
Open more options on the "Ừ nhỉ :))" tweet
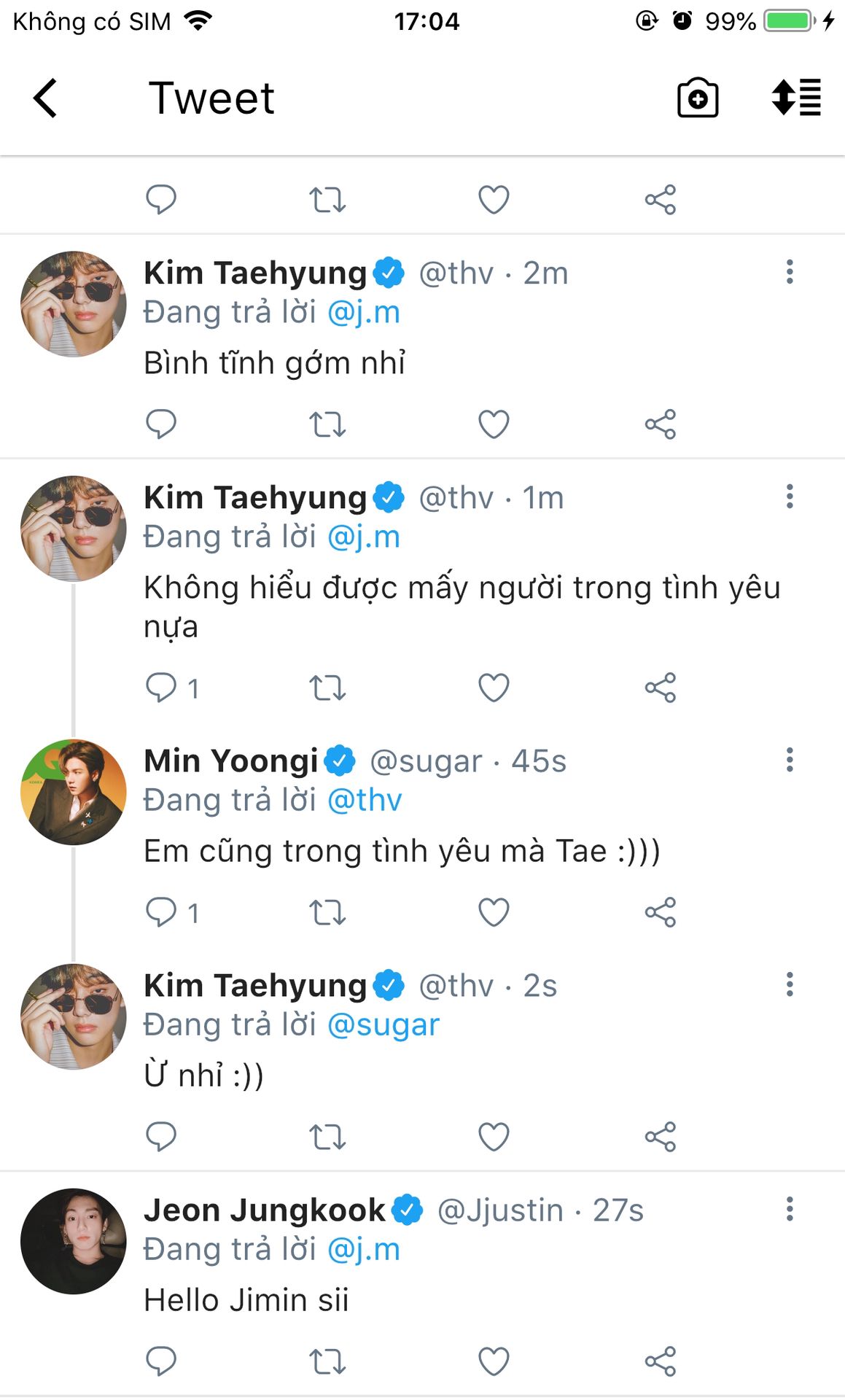pos(790,984)
